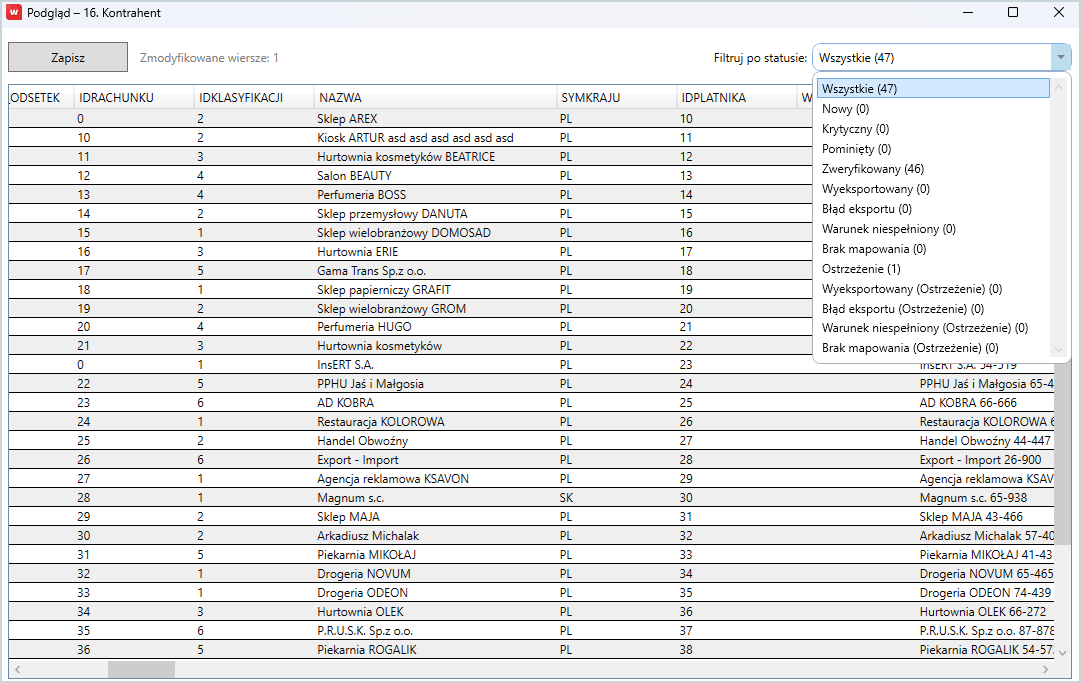The image size is (1081, 683).
Task: Click the IDRACHUNKU column header
Action: 116,98
